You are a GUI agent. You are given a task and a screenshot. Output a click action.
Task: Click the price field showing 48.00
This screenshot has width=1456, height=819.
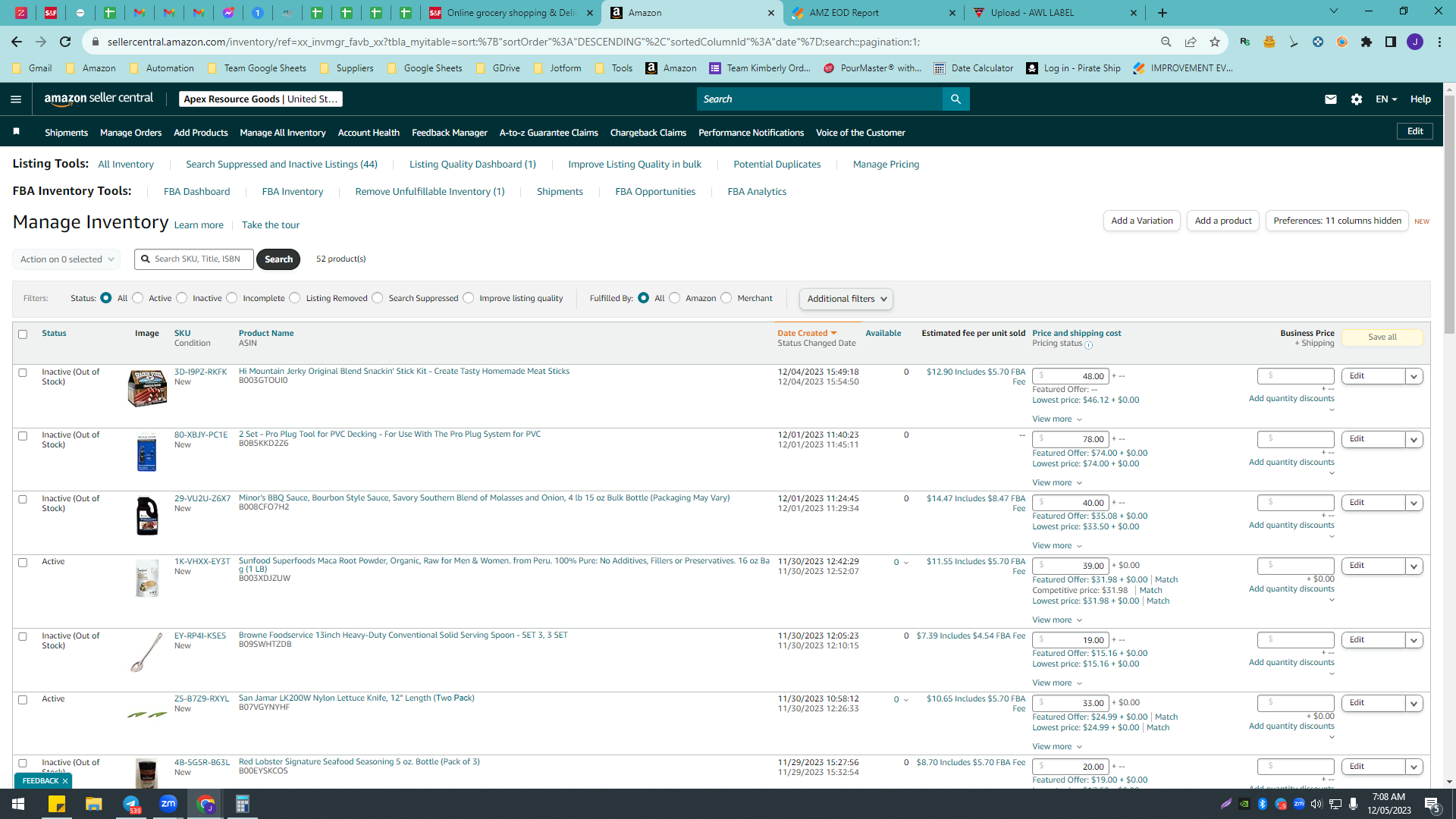(1070, 376)
